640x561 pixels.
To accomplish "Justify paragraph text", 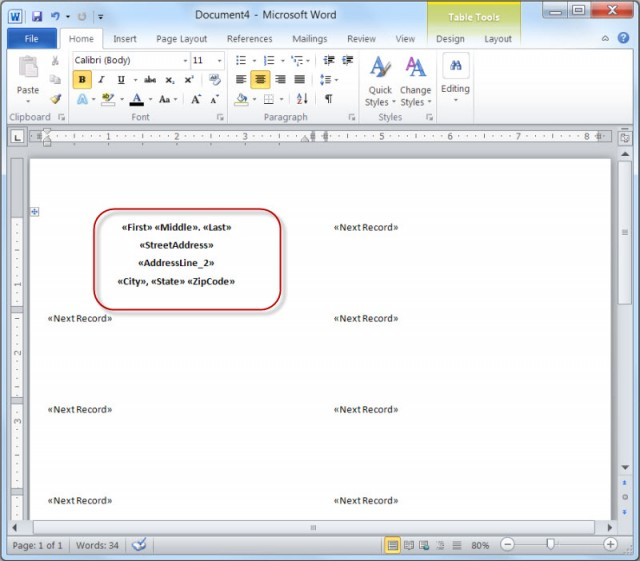I will point(300,79).
